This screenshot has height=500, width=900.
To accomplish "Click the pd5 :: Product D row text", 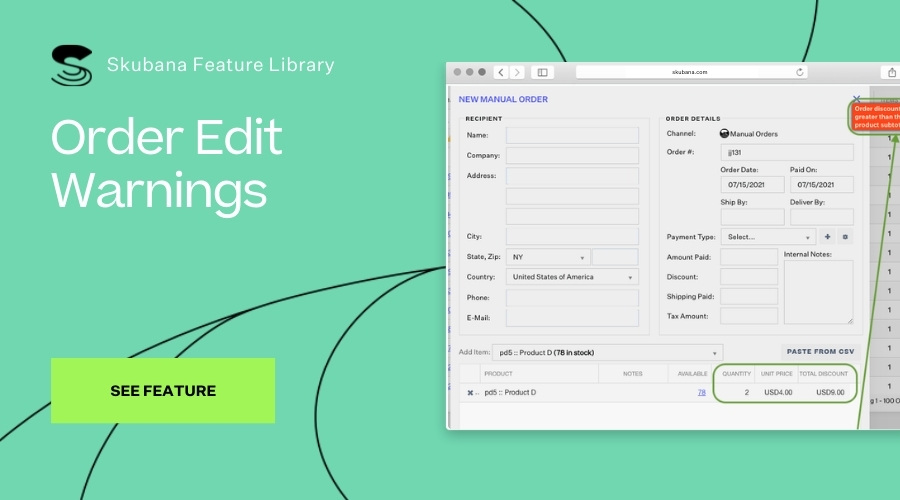I will click(510, 393).
